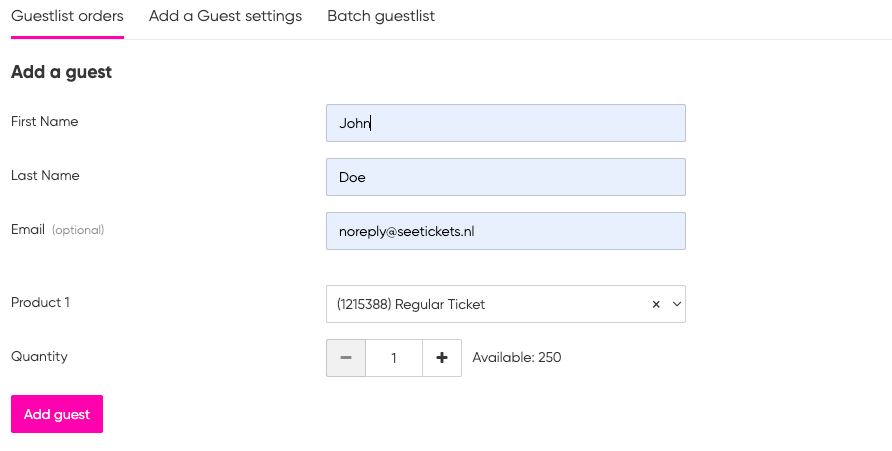Image resolution: width=892 pixels, height=451 pixels.
Task: Click the quantity number box showing 1
Action: click(x=394, y=358)
